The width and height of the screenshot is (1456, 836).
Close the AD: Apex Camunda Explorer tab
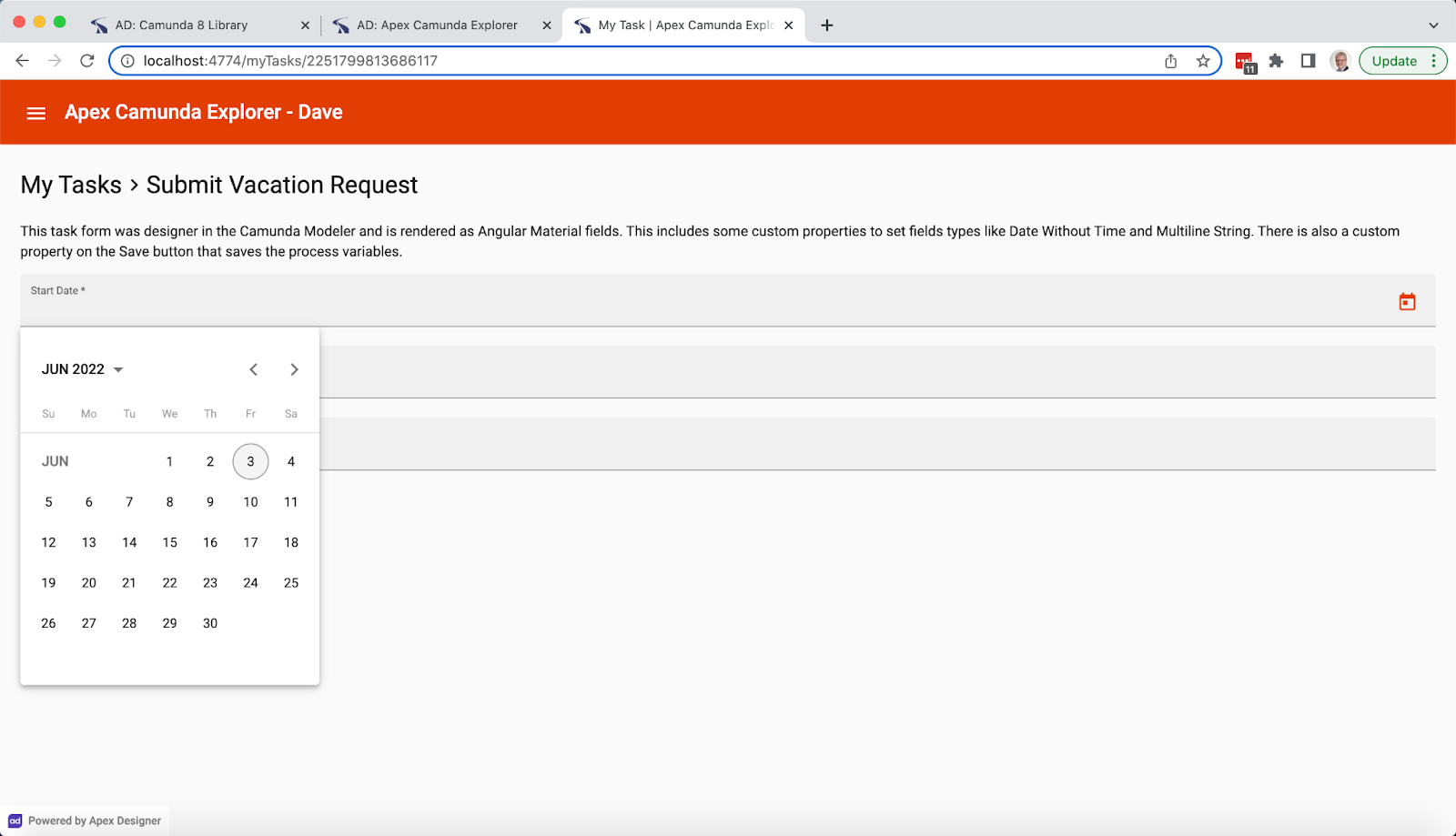(x=547, y=25)
